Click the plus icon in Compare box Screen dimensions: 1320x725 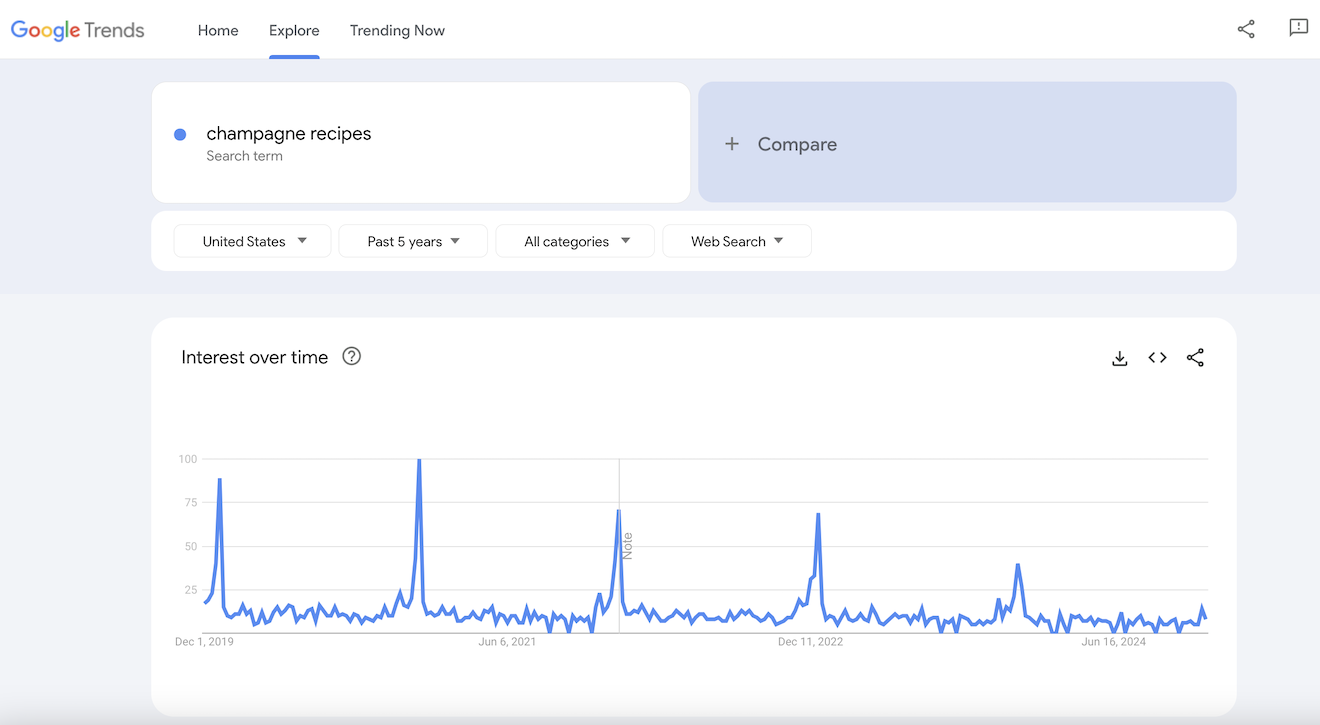click(x=732, y=144)
